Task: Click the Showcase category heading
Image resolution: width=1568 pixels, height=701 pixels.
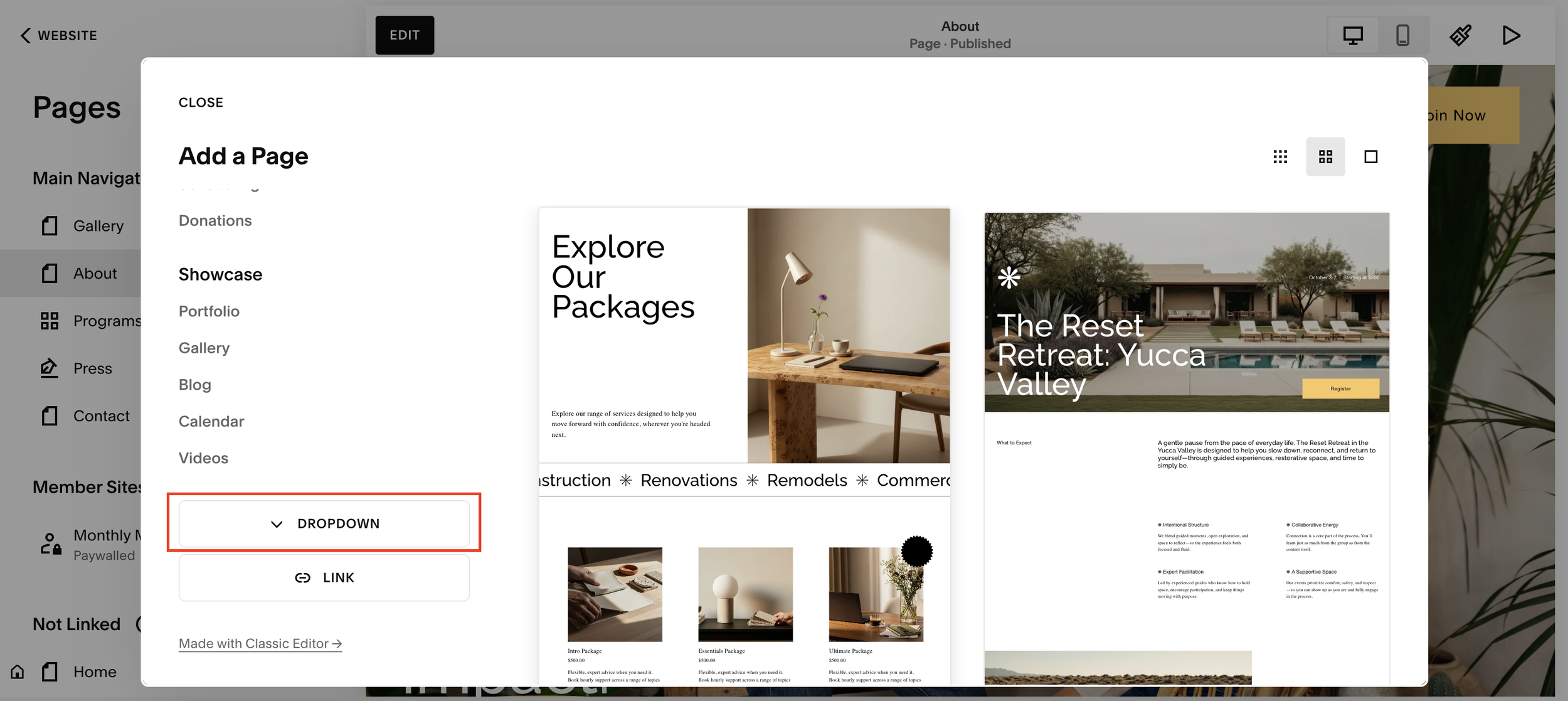Action: [x=220, y=275]
